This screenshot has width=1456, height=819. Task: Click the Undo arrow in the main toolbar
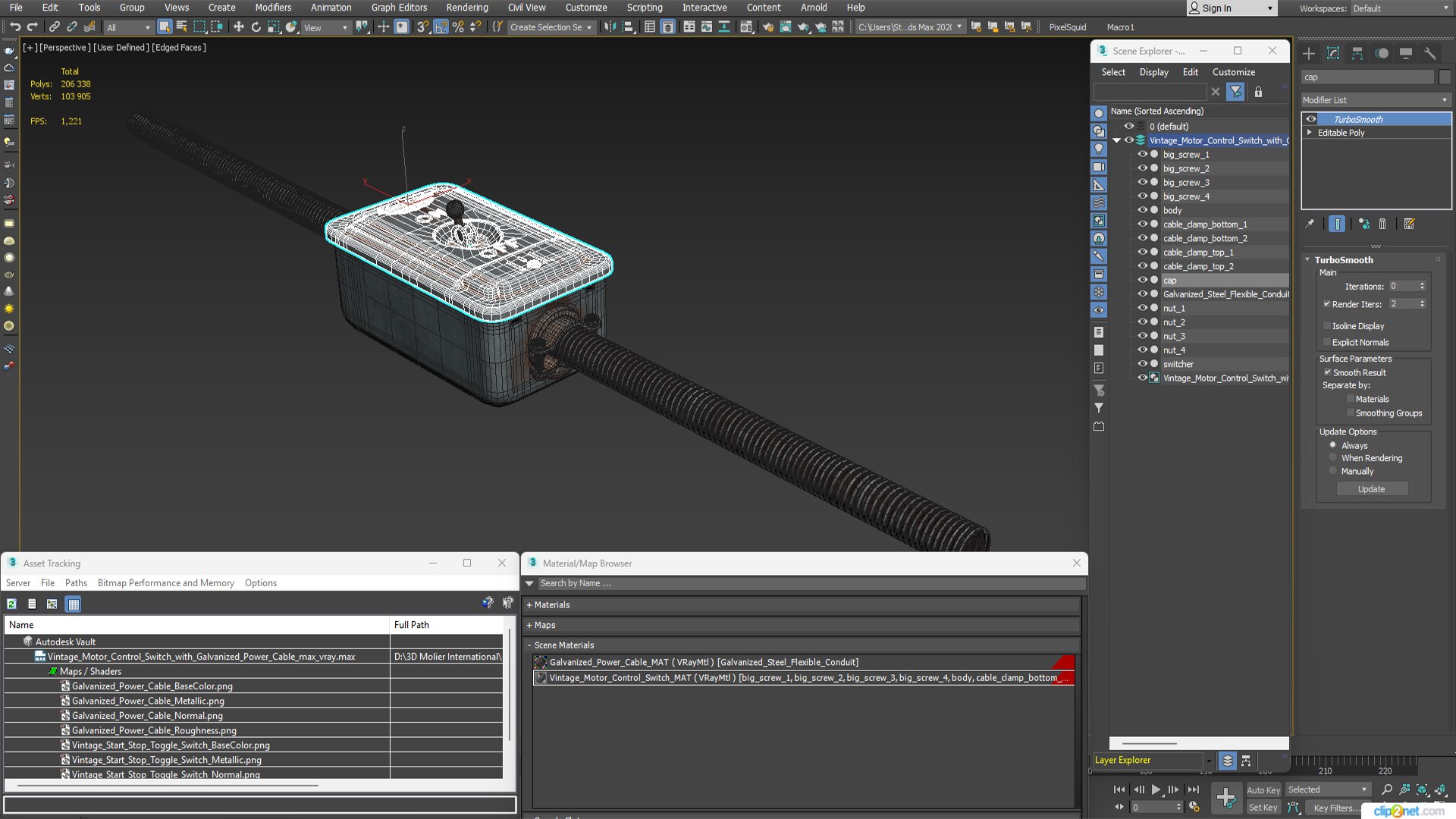pyautogui.click(x=14, y=27)
